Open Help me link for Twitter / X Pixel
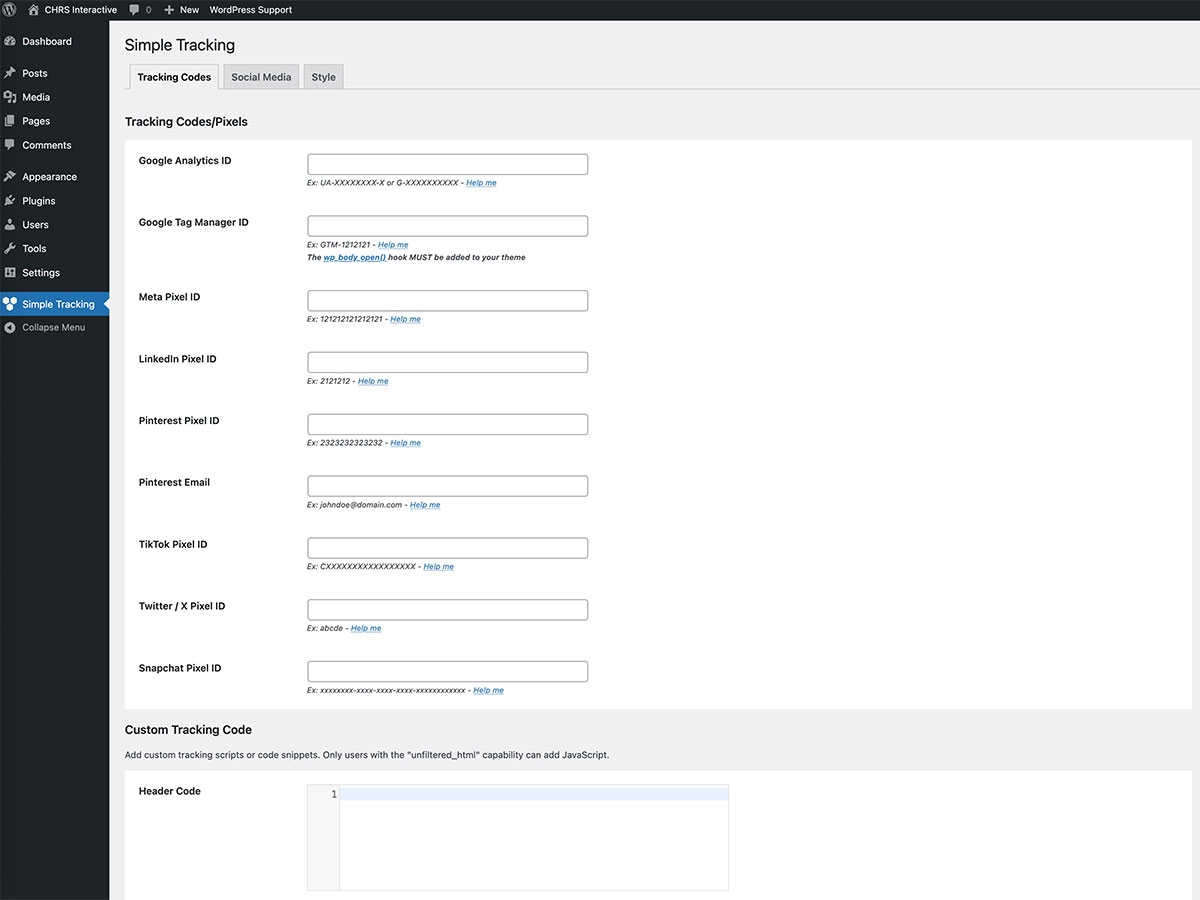 pyautogui.click(x=366, y=629)
